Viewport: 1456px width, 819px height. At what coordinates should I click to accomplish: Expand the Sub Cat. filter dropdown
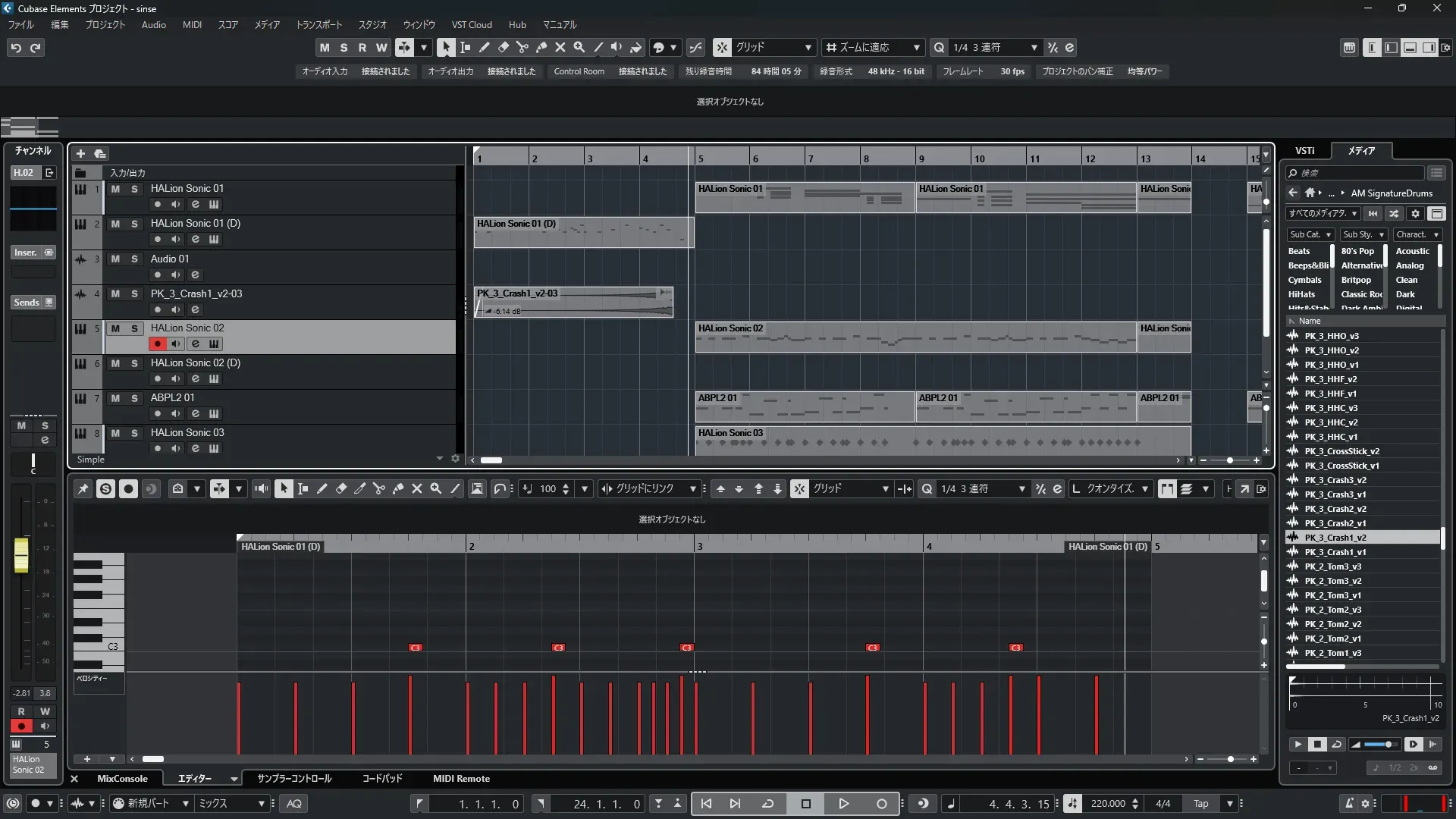click(x=1310, y=234)
